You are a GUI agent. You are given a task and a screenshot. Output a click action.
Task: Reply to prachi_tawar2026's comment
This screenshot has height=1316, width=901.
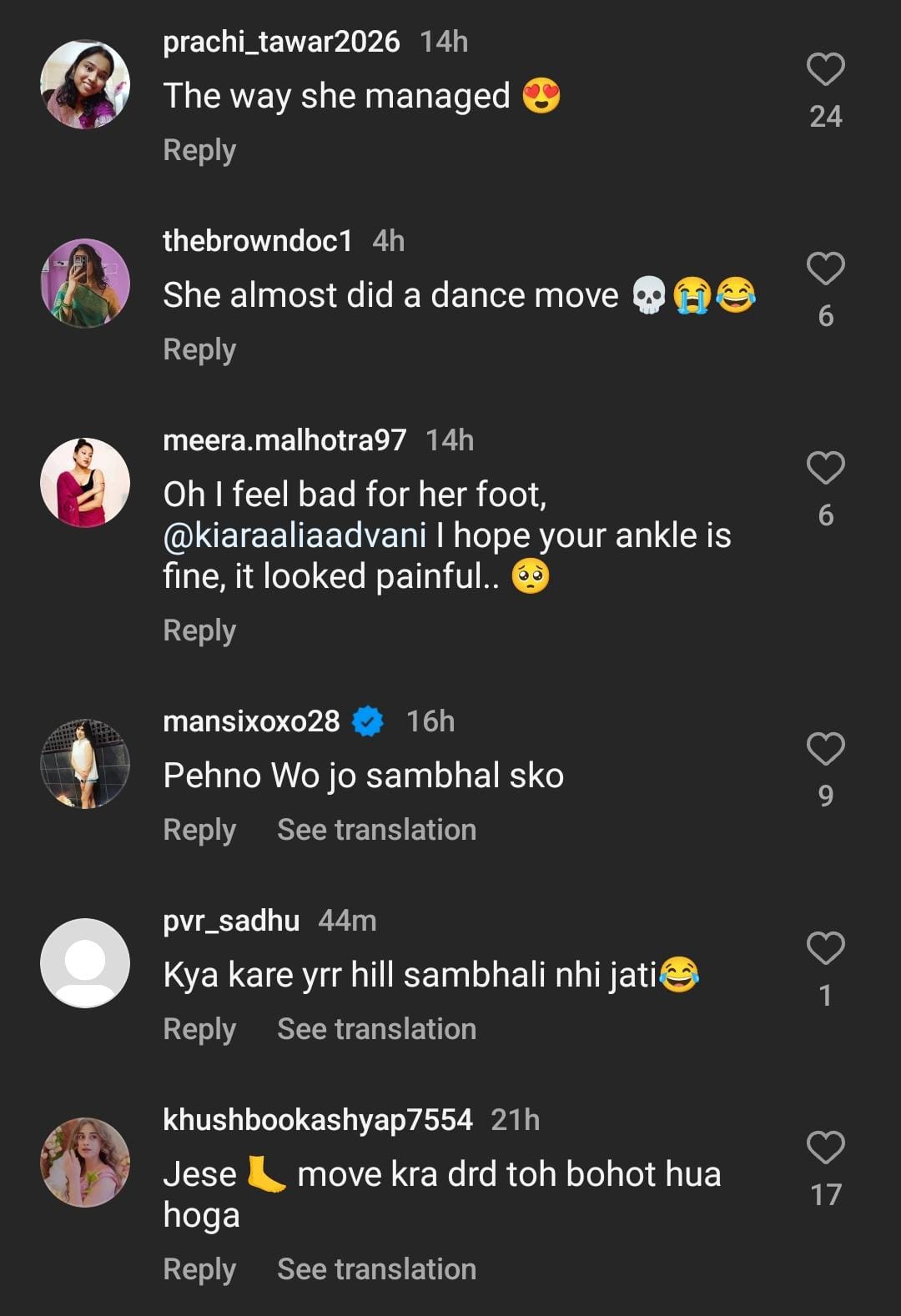pos(199,151)
